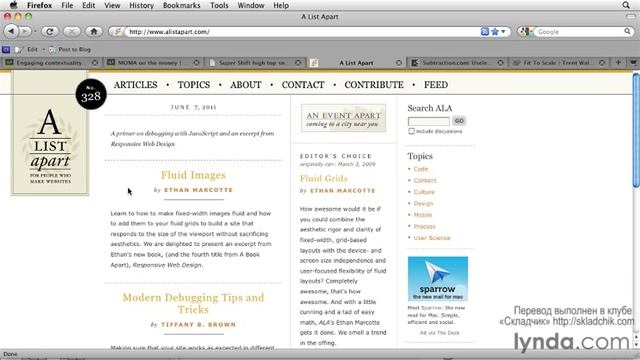Click the search magnifier in Google box

click(627, 31)
